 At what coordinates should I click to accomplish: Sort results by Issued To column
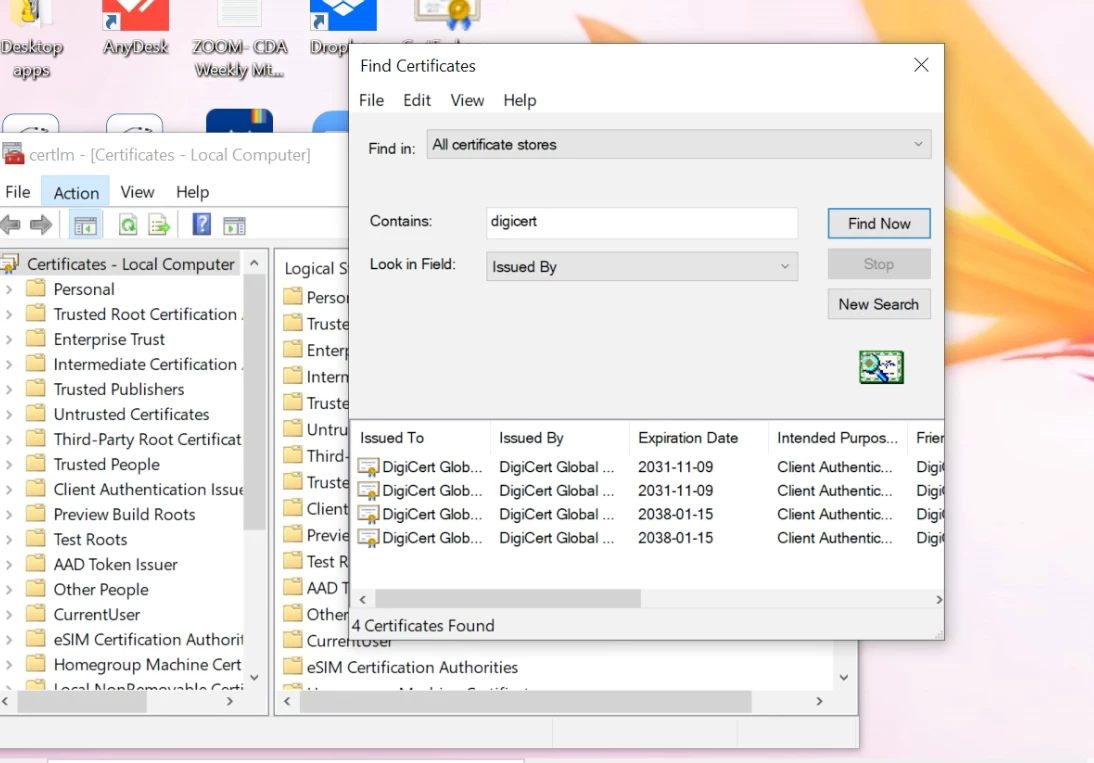[x=421, y=438]
